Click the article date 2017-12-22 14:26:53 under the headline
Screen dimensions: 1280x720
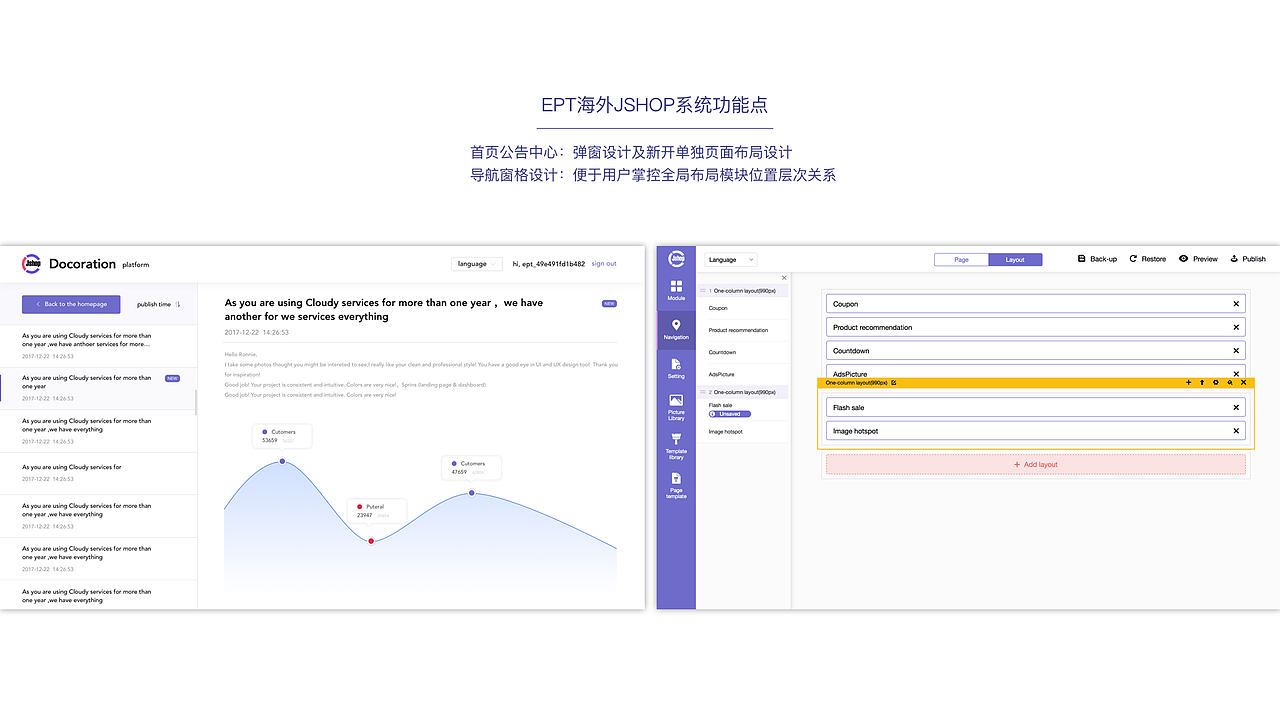coord(257,332)
